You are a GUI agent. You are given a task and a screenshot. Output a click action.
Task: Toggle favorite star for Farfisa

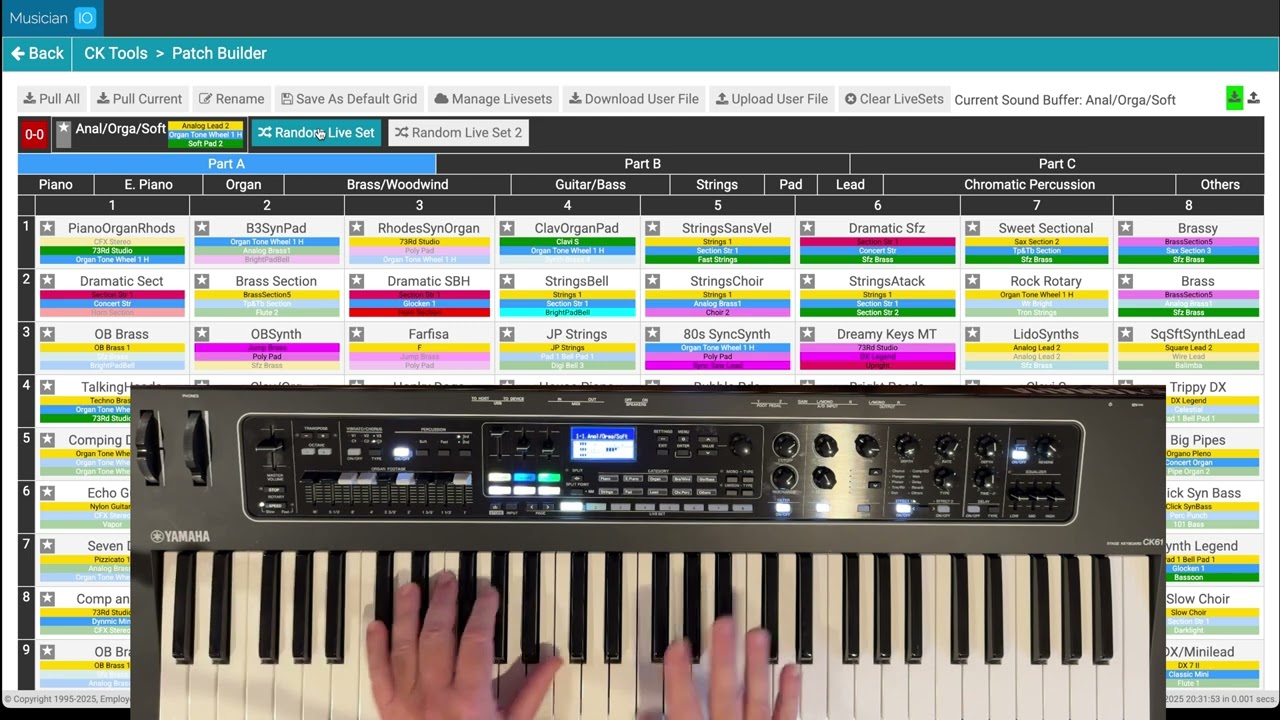tap(356, 334)
